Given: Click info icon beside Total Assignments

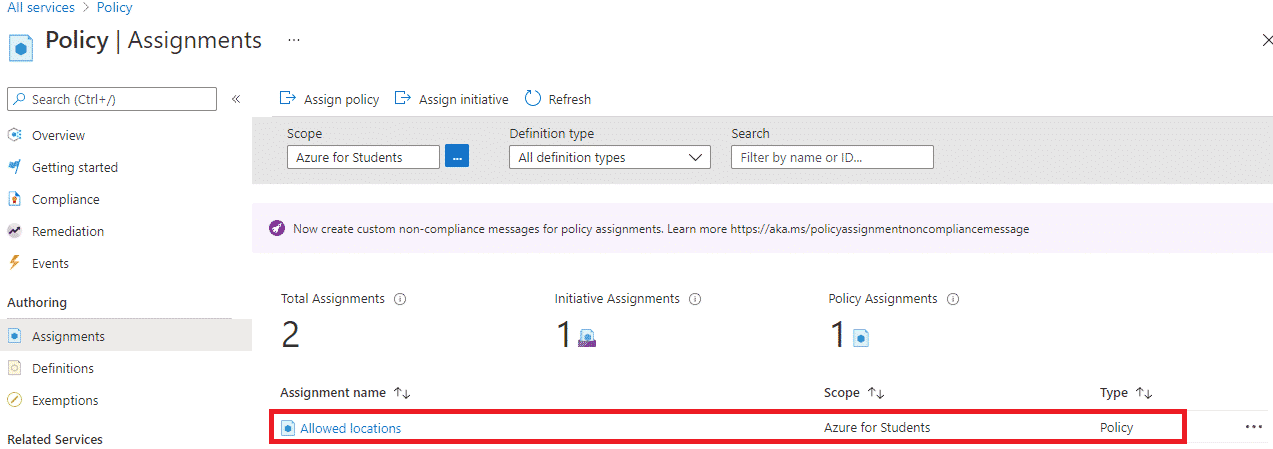Looking at the screenshot, I should coord(400,299).
